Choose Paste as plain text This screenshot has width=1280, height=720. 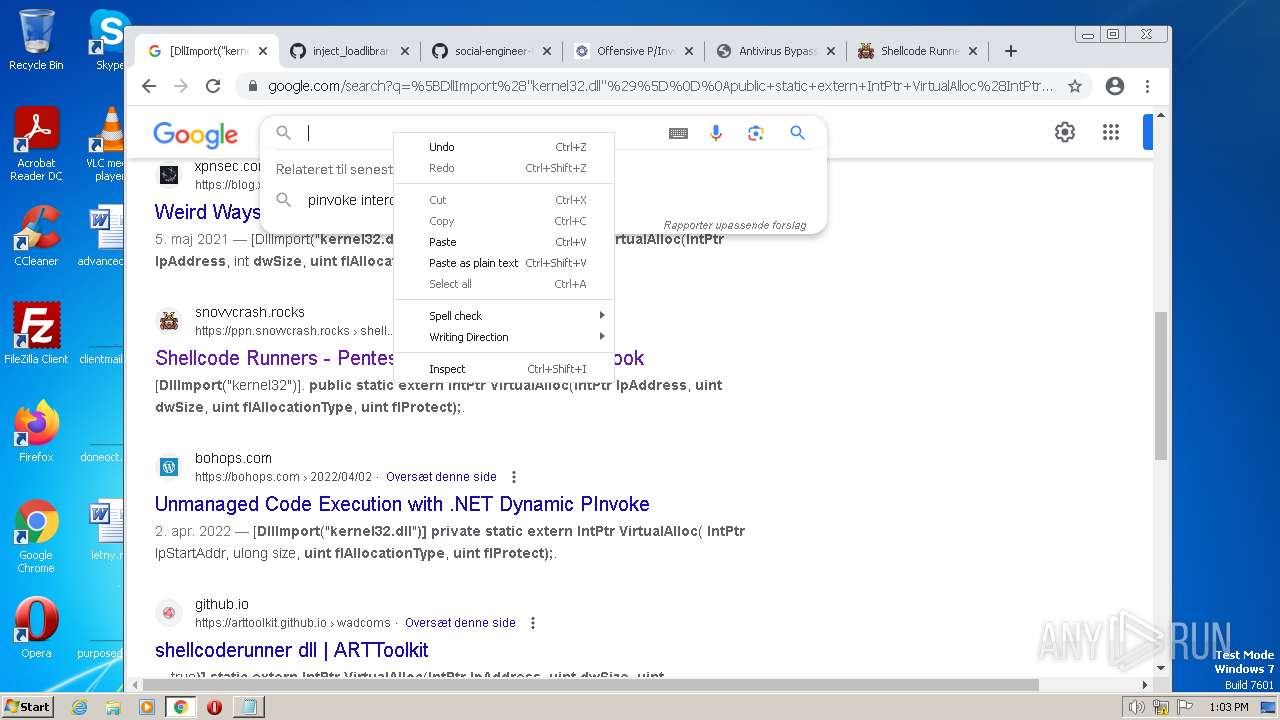tap(504, 263)
